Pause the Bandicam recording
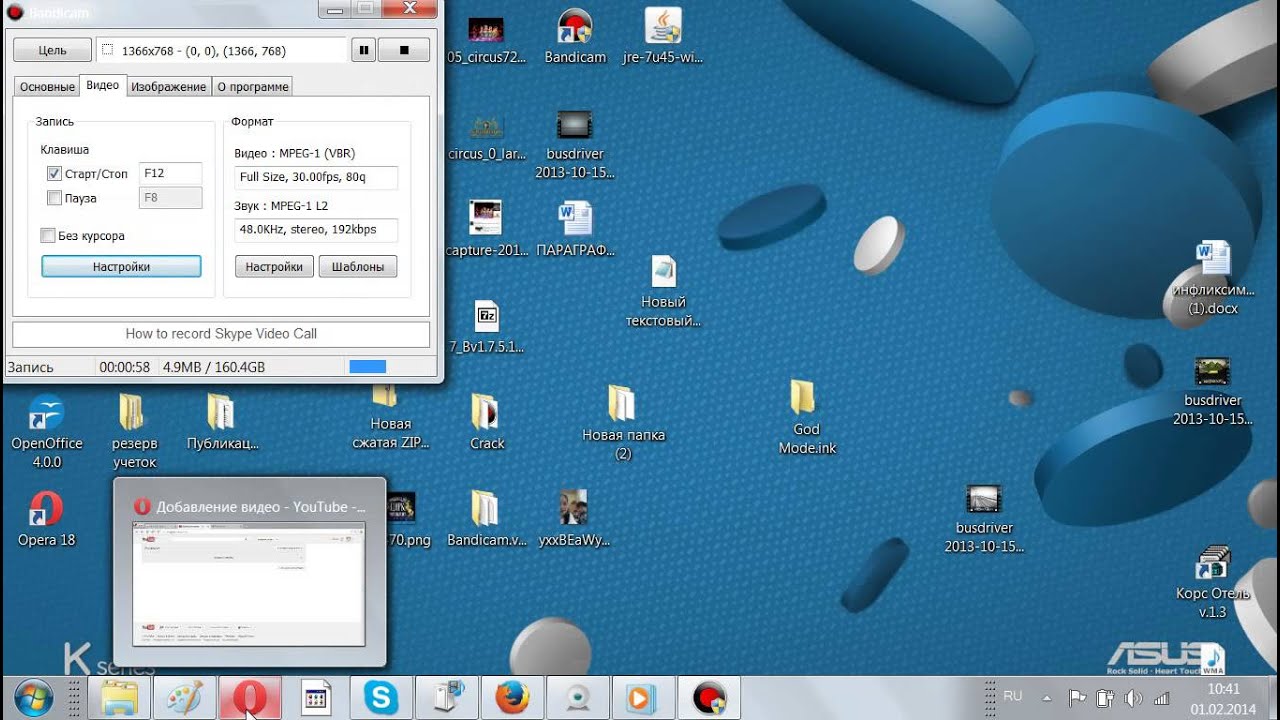 (364, 50)
